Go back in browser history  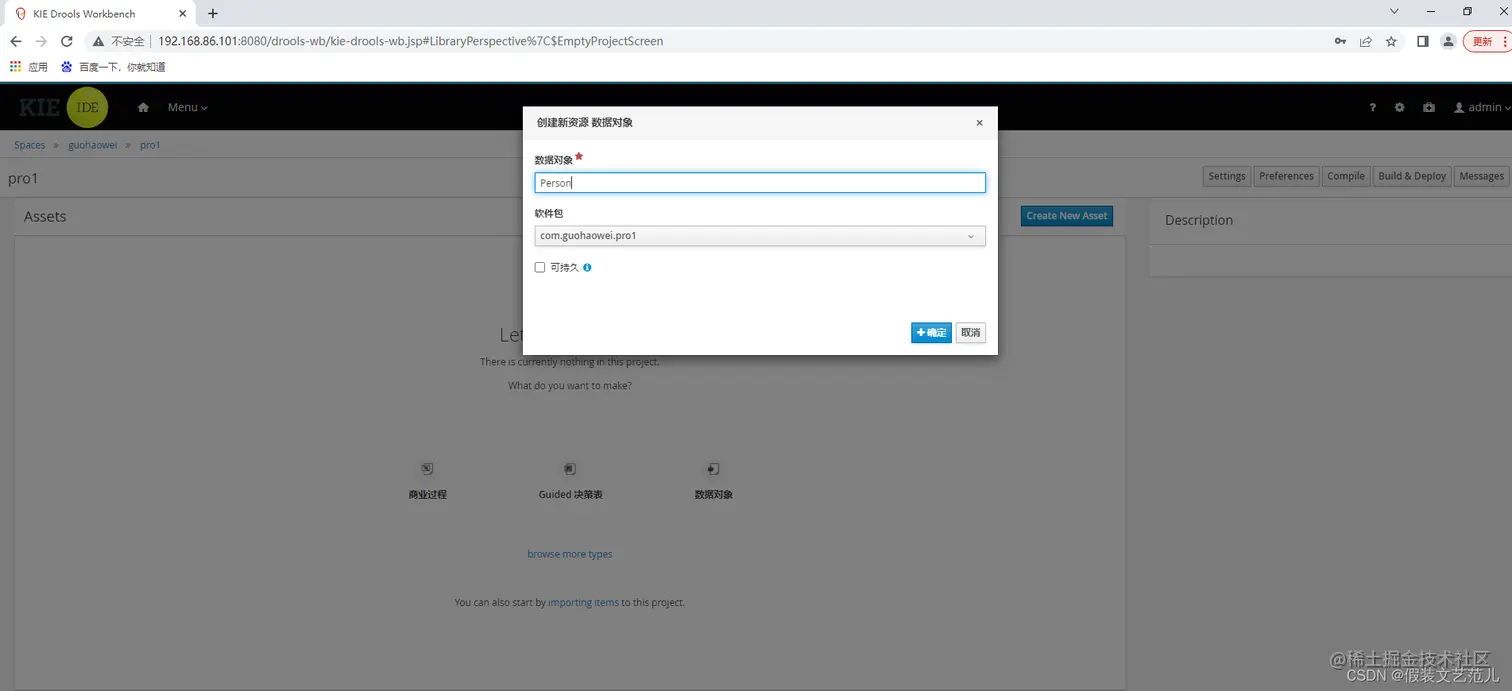click(x=15, y=41)
